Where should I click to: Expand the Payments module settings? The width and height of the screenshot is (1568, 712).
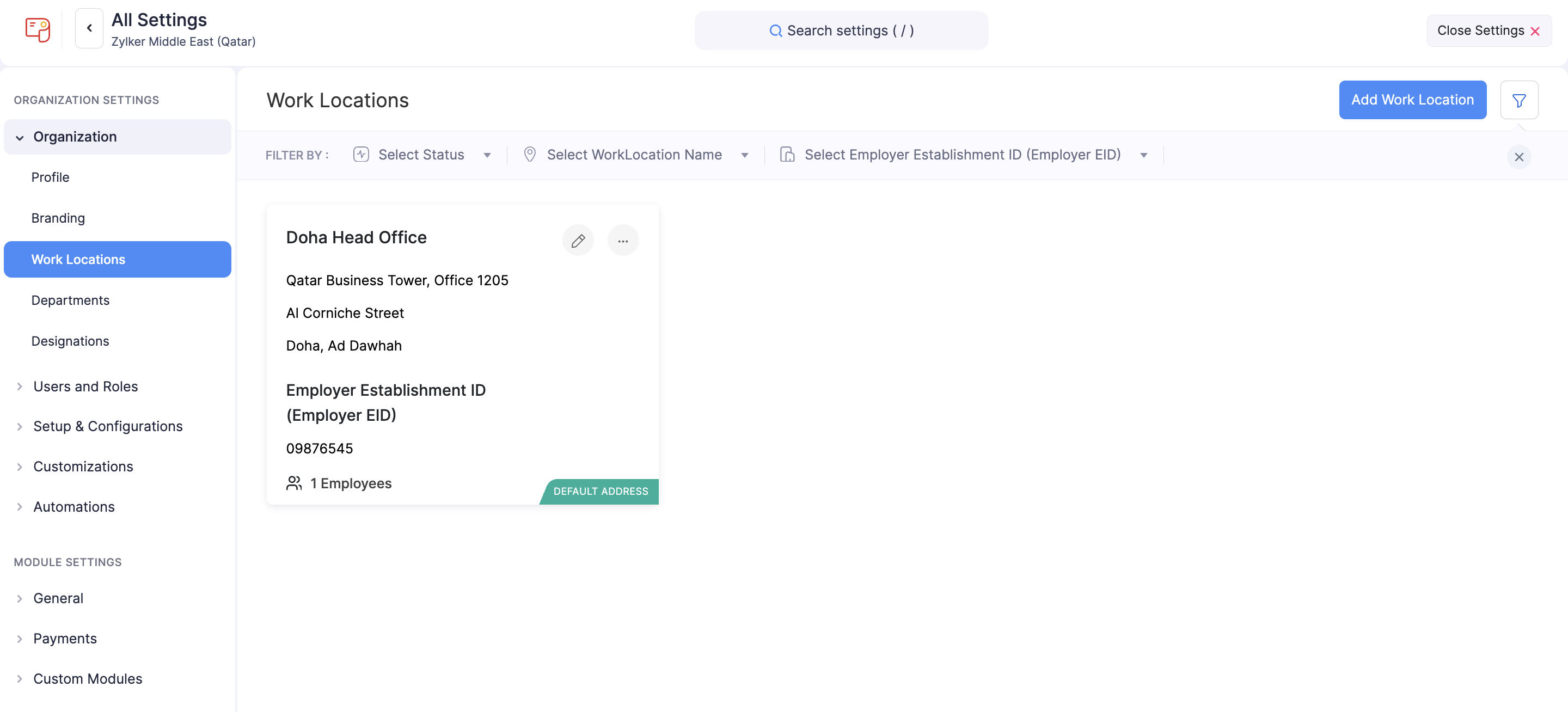65,639
